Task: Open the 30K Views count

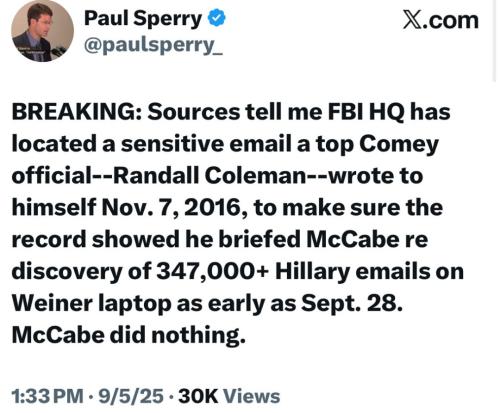Action: (229, 396)
